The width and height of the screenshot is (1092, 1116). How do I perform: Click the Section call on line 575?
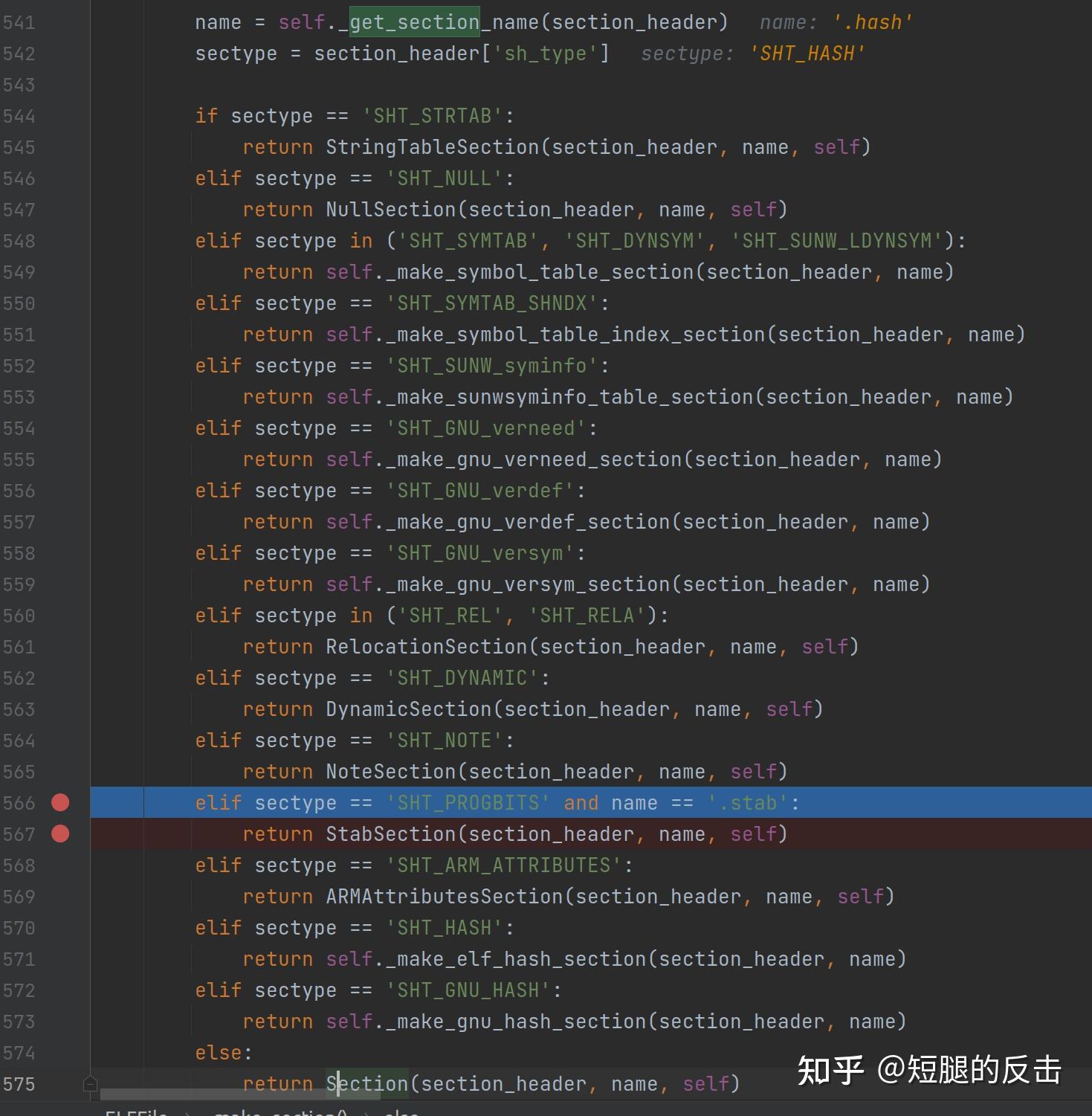click(366, 1084)
